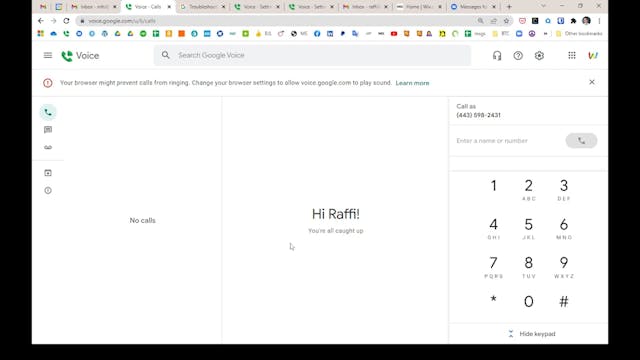Open the headset audio settings icon
This screenshot has height=360, width=640.
497,56
